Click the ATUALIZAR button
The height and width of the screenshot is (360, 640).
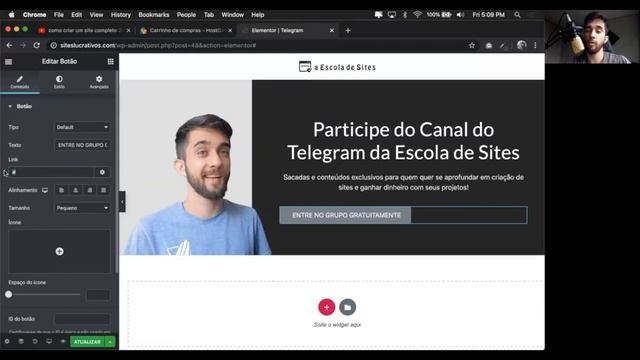click(x=87, y=342)
